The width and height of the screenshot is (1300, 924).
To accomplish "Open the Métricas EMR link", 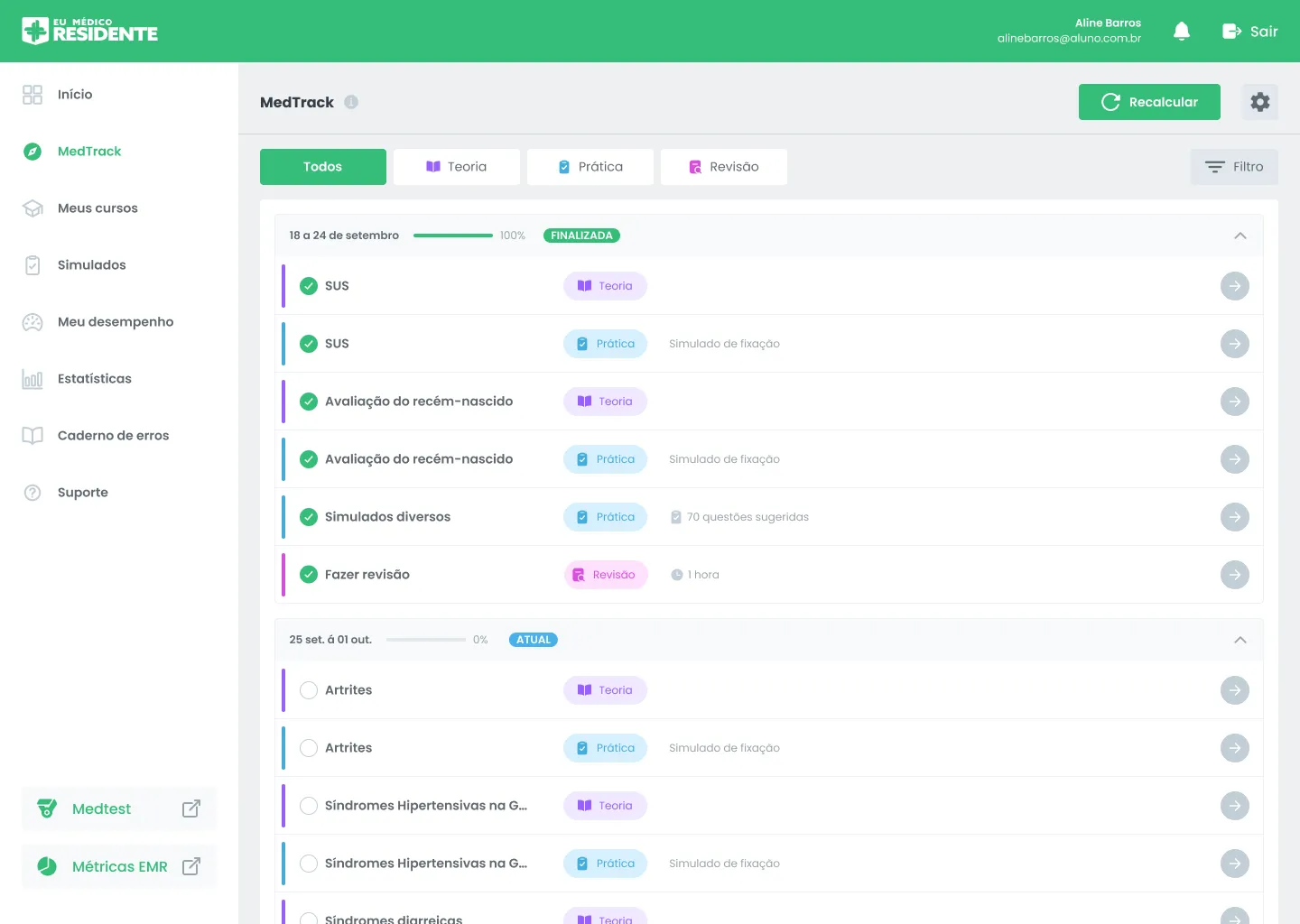I will (119, 866).
